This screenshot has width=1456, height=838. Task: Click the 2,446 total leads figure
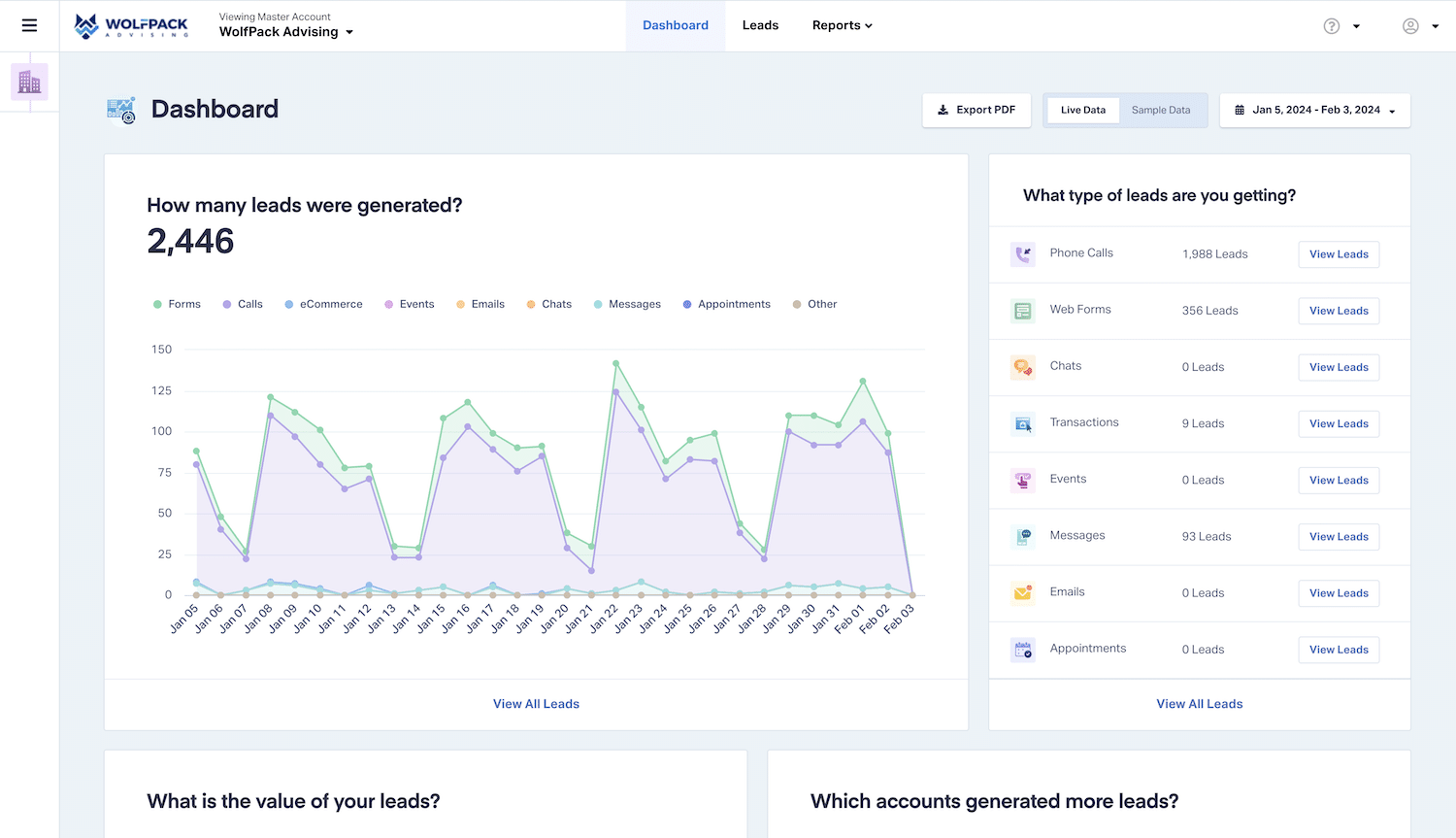click(190, 241)
